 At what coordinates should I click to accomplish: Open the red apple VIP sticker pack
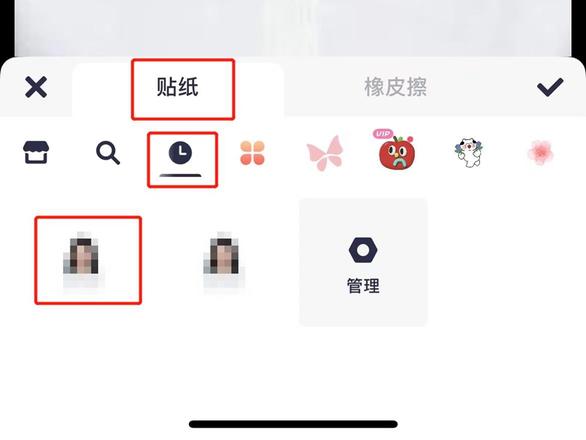coord(397,152)
